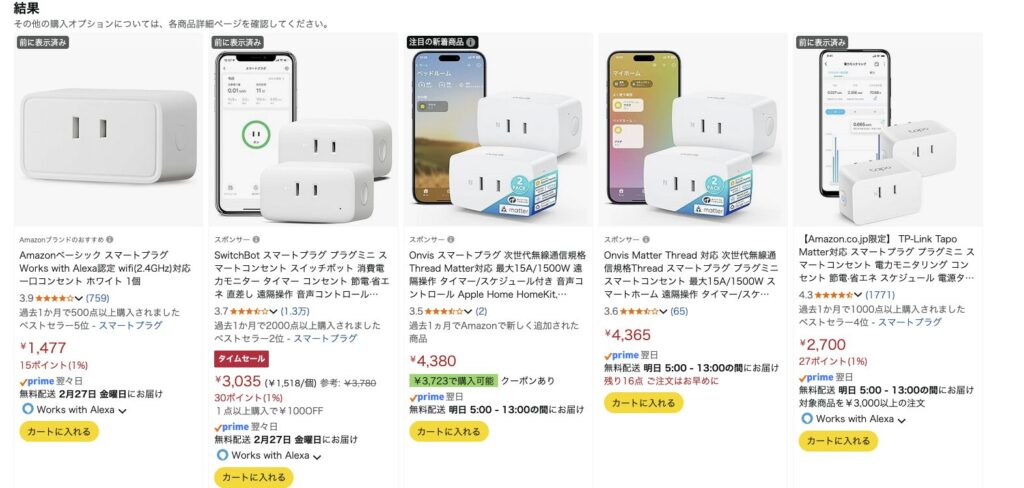Expand Works with Alexa chevron on Amazonベーシック

[x=122, y=411]
